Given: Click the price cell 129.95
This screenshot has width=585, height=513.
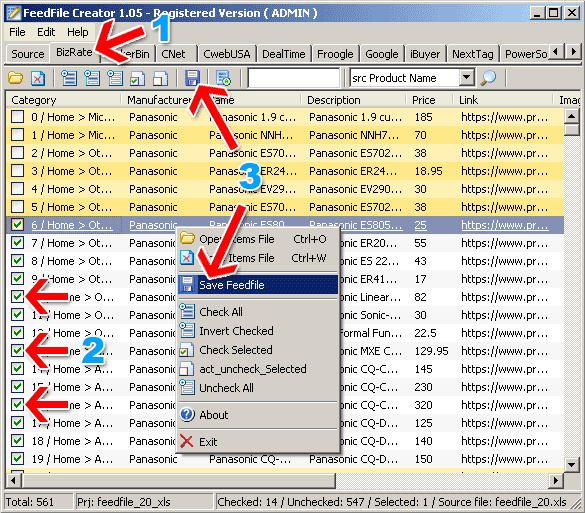Looking at the screenshot, I should (x=431, y=351).
